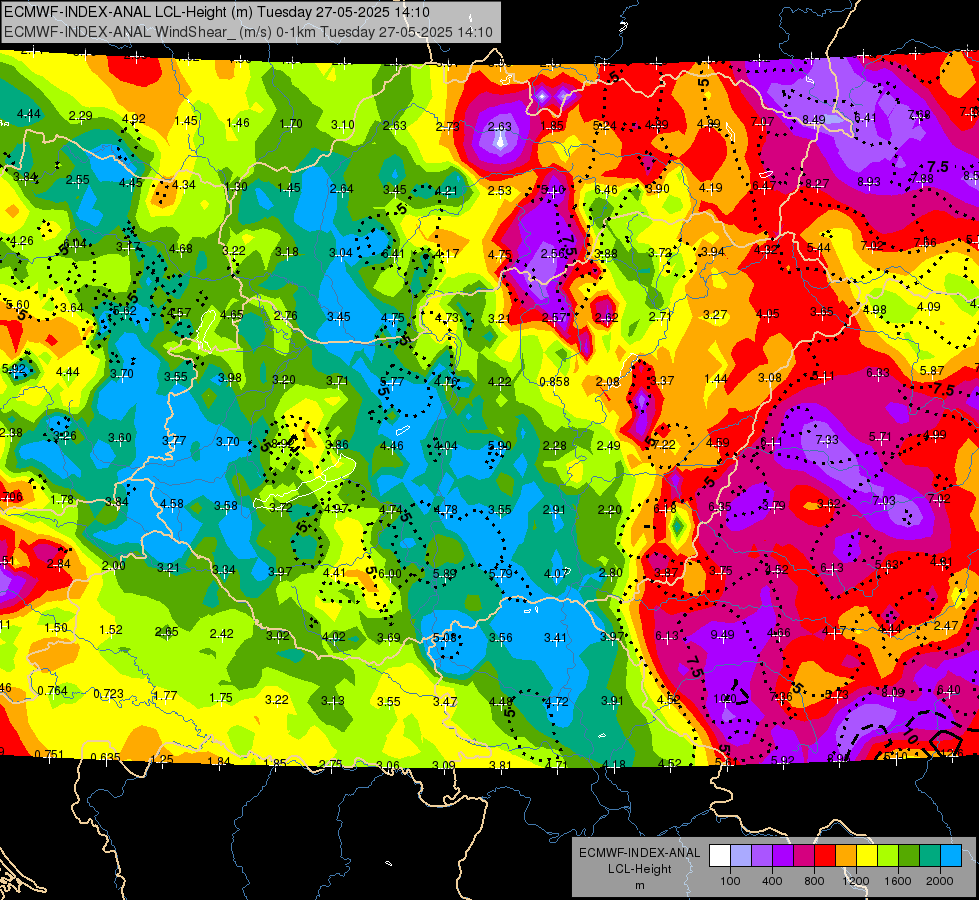Click the map value 2.73
The height and width of the screenshot is (900, 979).
click(x=447, y=126)
